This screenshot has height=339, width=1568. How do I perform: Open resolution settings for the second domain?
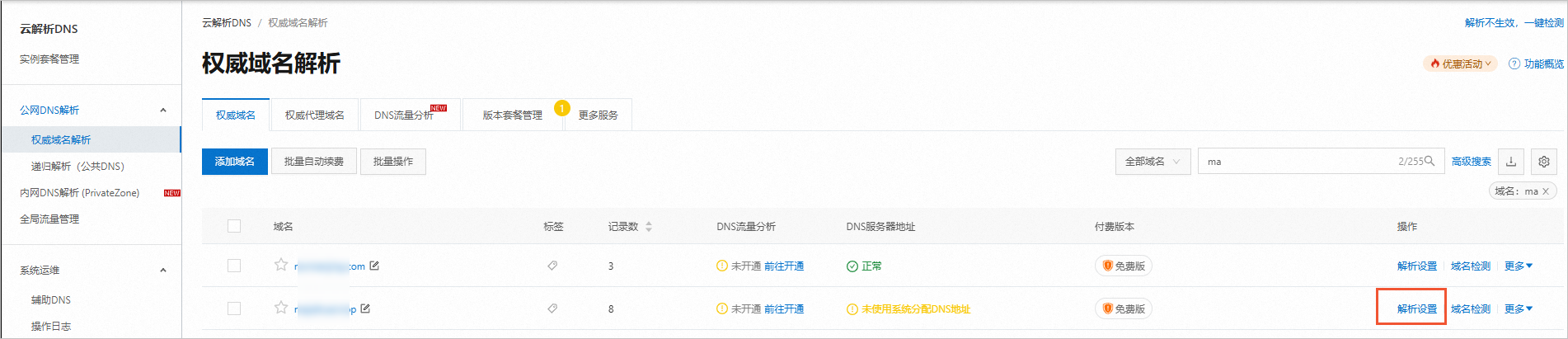[1416, 308]
